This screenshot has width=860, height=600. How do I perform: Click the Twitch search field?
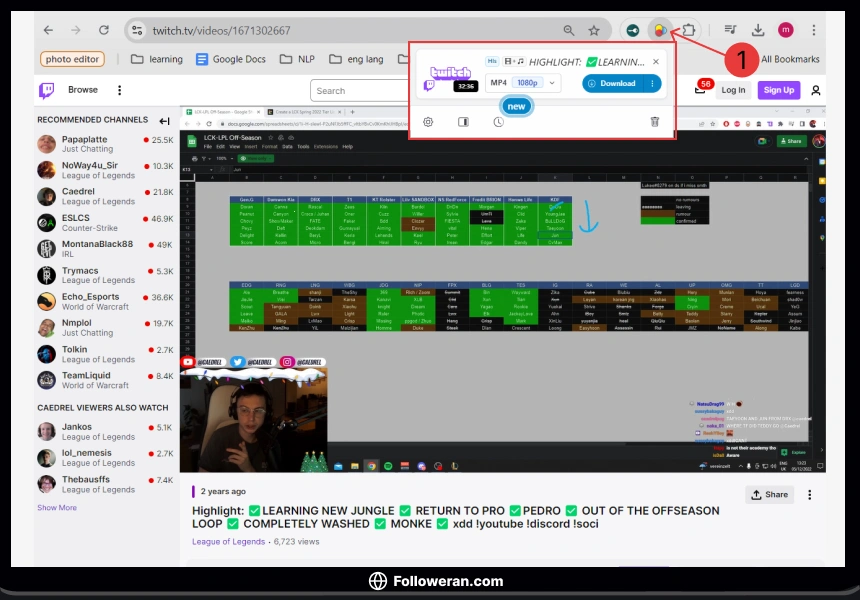[360, 91]
